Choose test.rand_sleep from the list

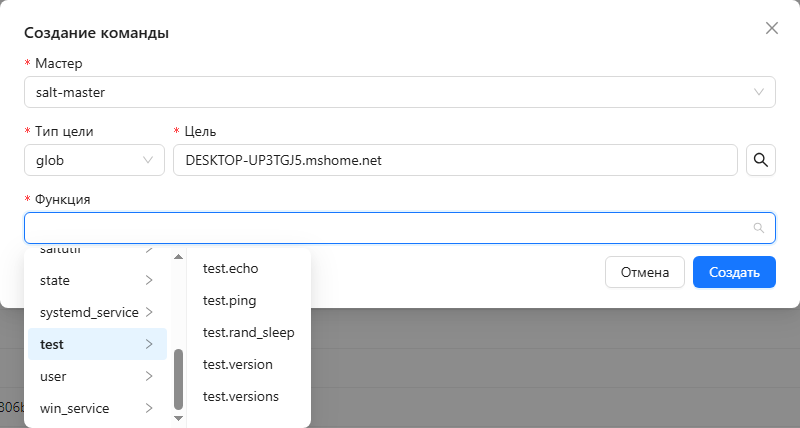[x=248, y=332]
